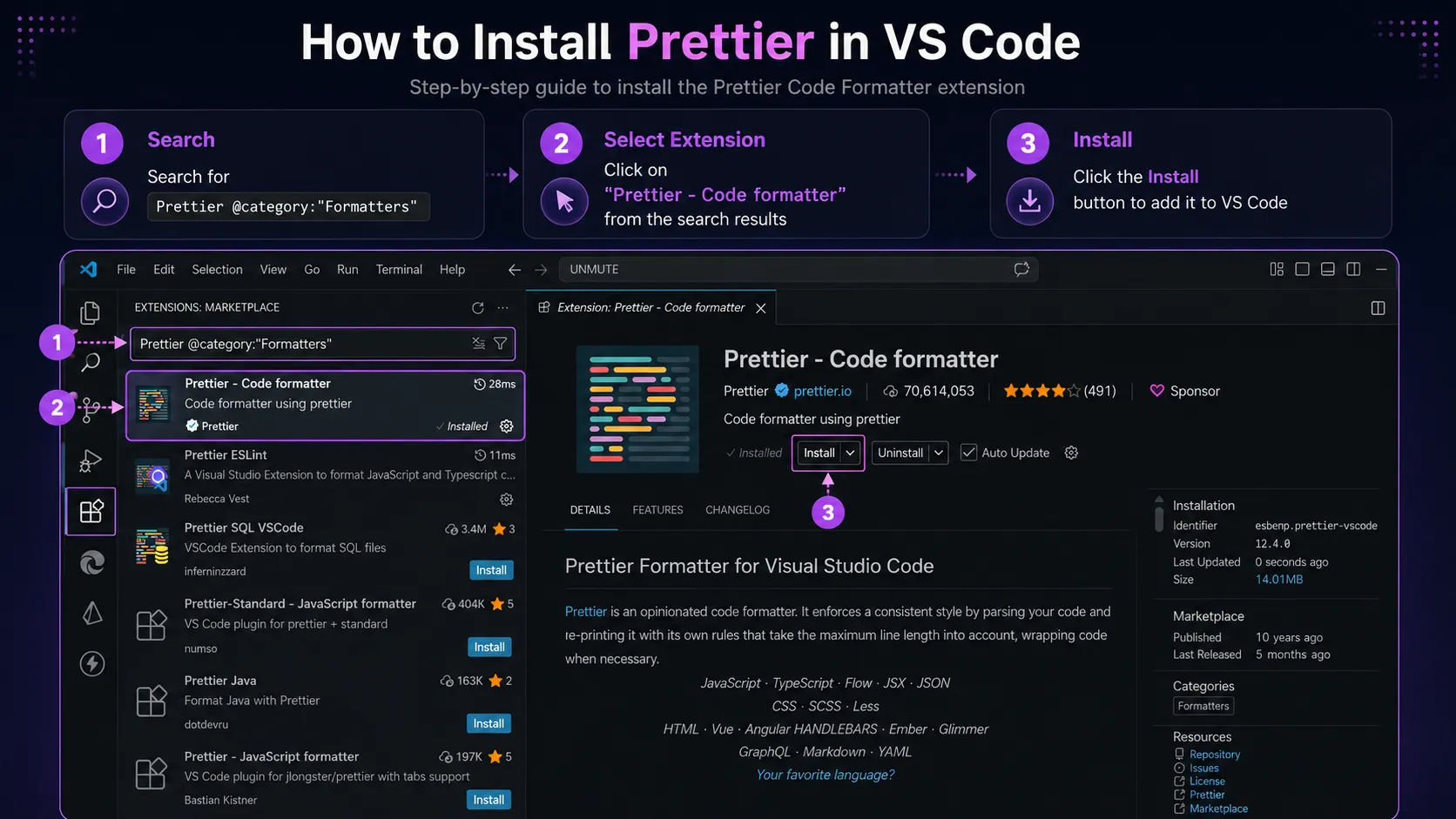Toggle the Auto Update checkbox

pyautogui.click(x=968, y=453)
